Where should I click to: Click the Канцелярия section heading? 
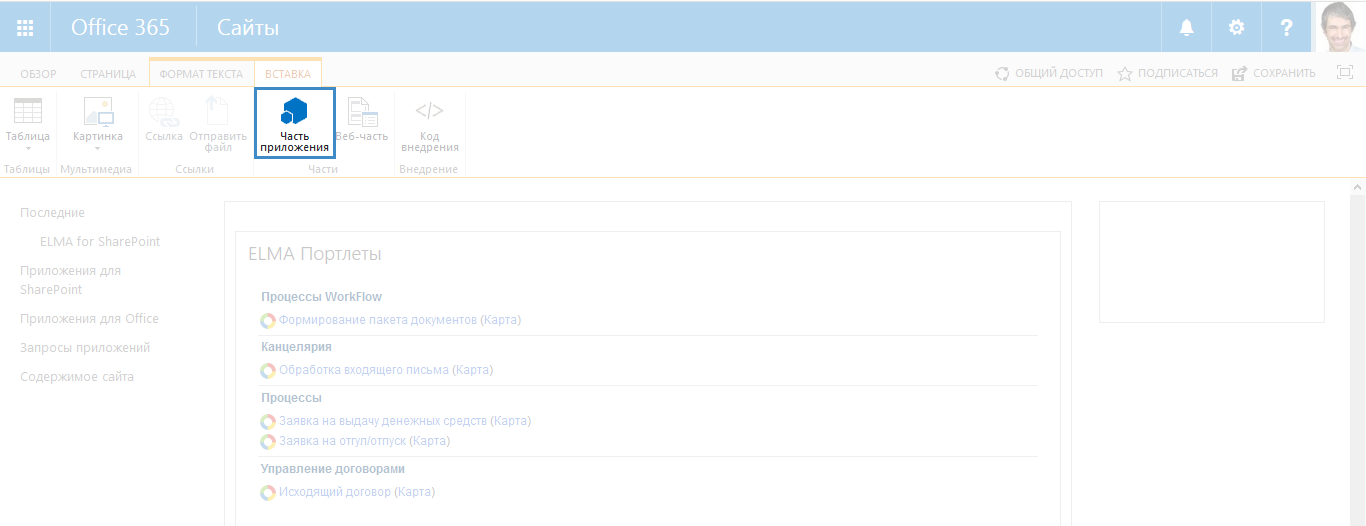pos(296,347)
